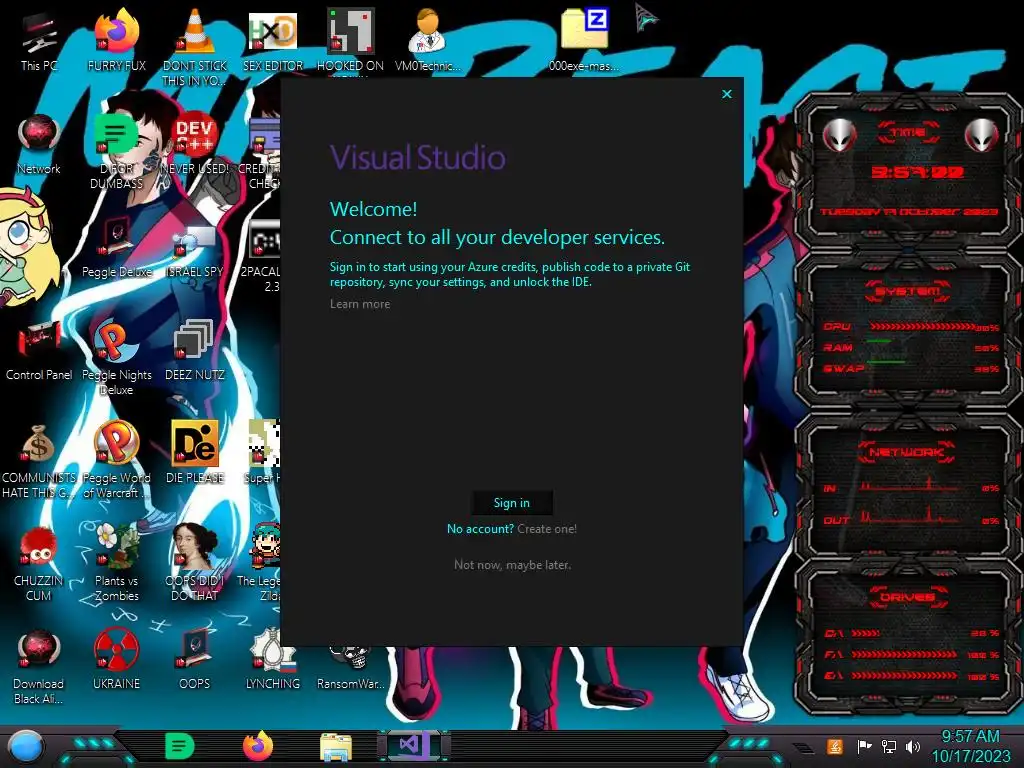1024x768 pixels.
Task: Click the F:\ drive usage bar
Action: (904, 654)
